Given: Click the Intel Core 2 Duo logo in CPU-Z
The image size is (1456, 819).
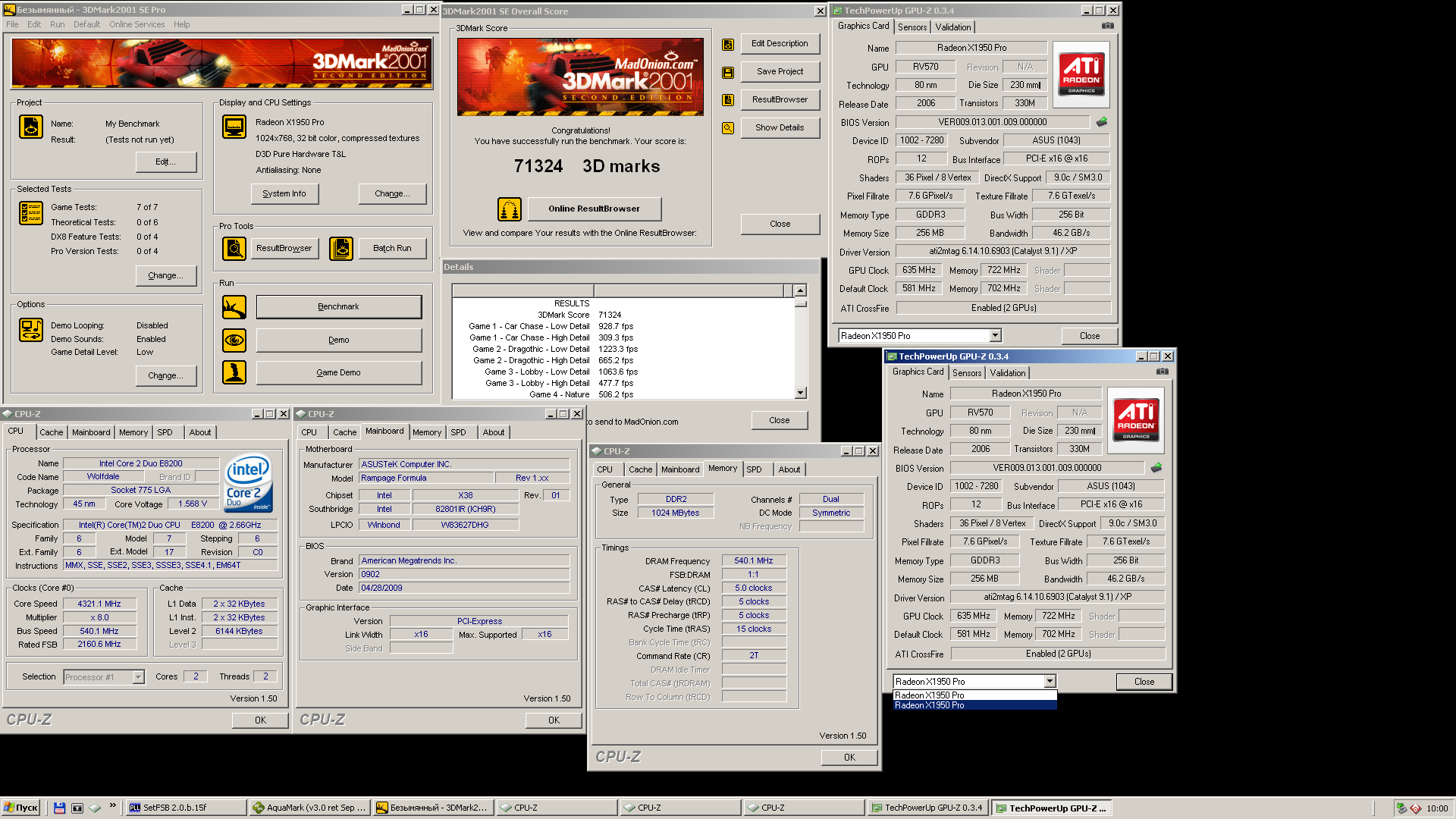Looking at the screenshot, I should (x=249, y=483).
